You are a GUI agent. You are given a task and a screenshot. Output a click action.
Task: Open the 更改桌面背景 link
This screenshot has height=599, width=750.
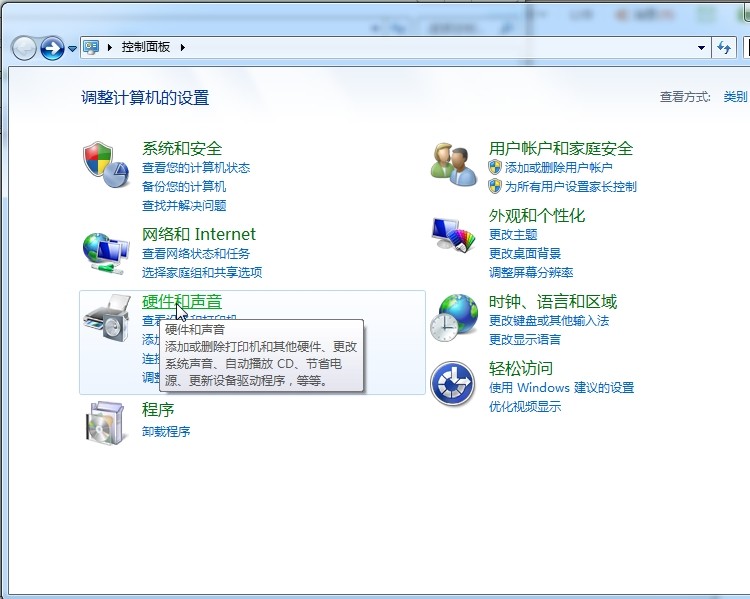[525, 254]
